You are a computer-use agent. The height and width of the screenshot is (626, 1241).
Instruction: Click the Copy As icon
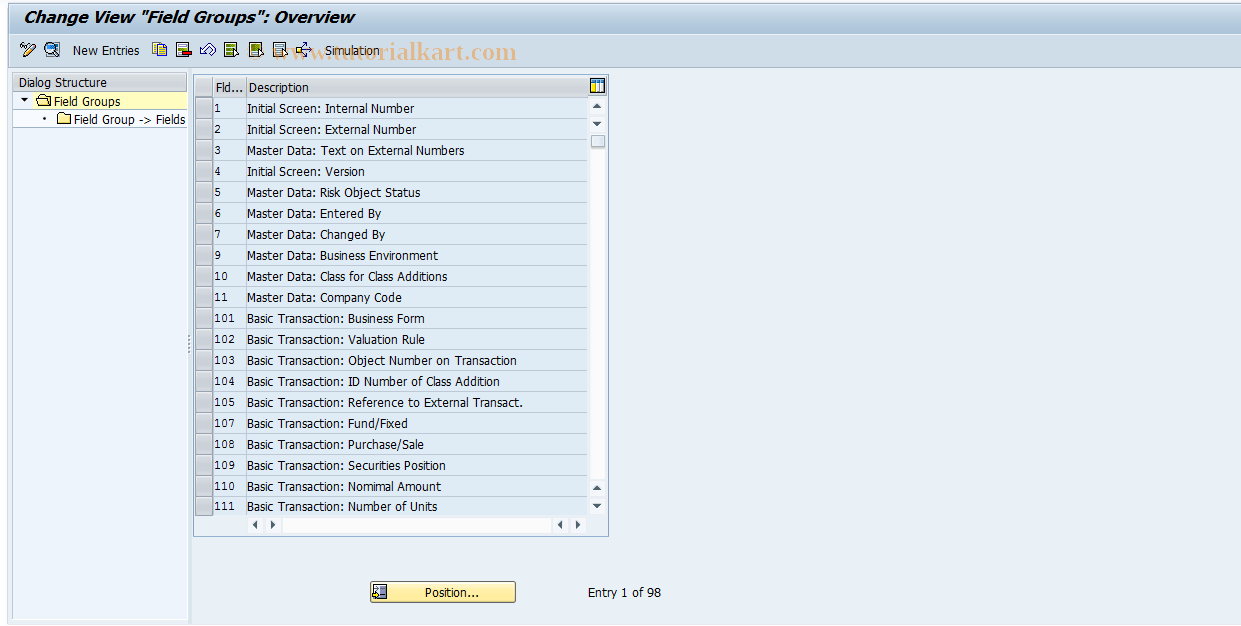[x=160, y=50]
